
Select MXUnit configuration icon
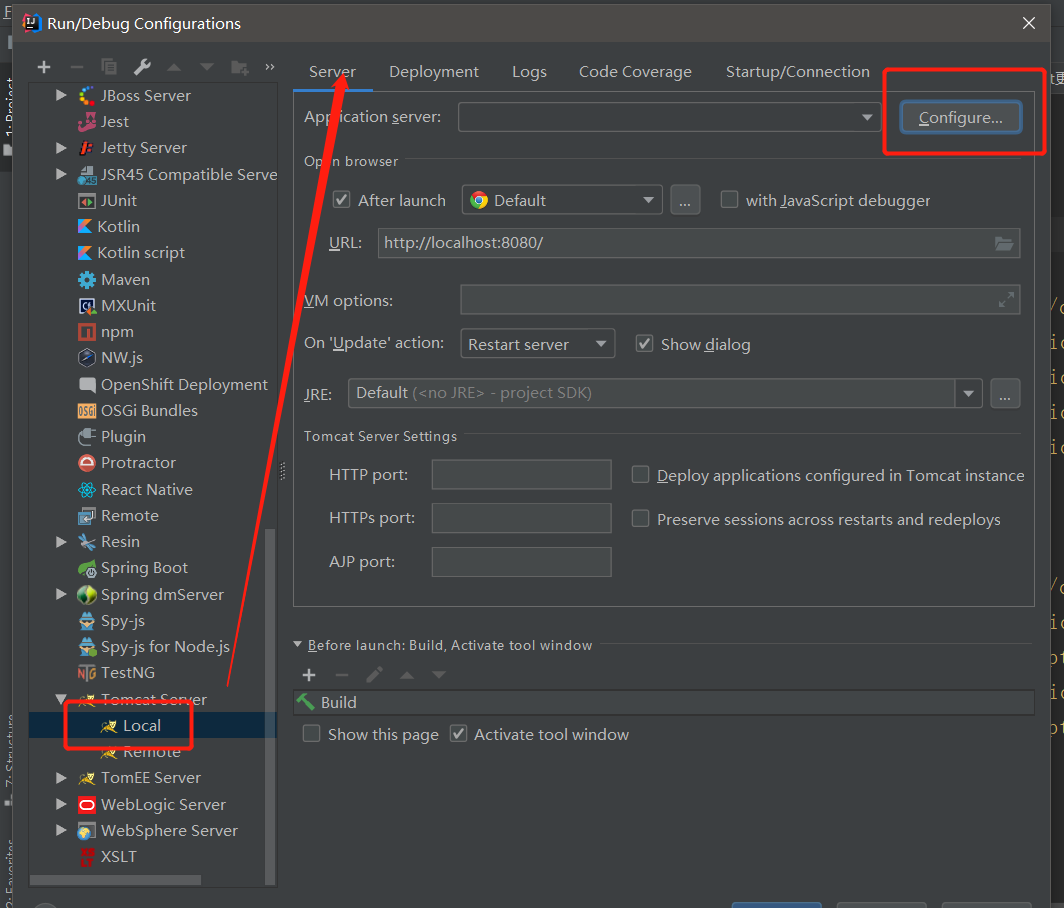(87, 306)
